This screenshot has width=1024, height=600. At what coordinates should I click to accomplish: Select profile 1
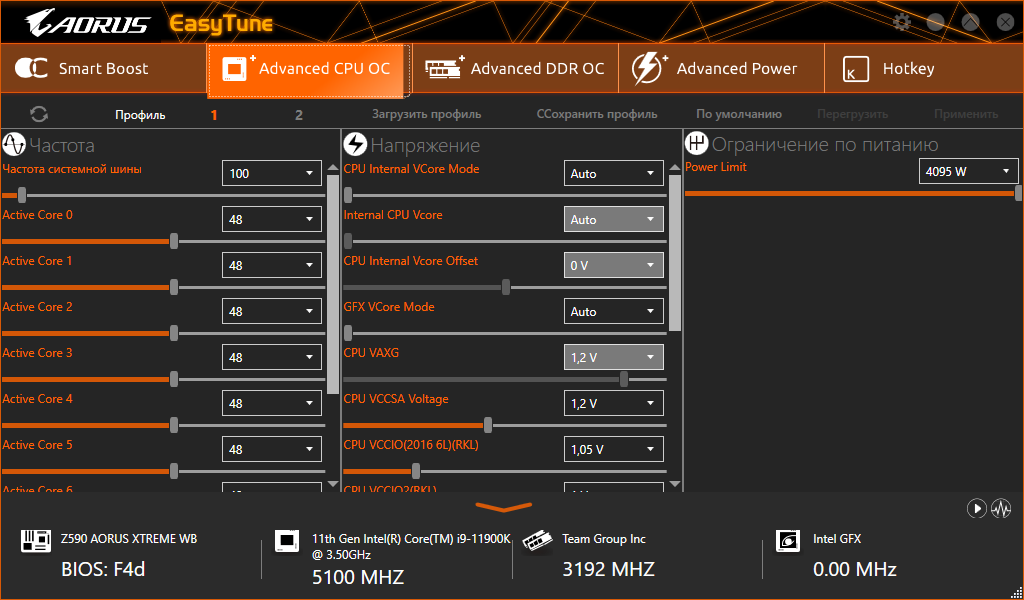[x=214, y=115]
